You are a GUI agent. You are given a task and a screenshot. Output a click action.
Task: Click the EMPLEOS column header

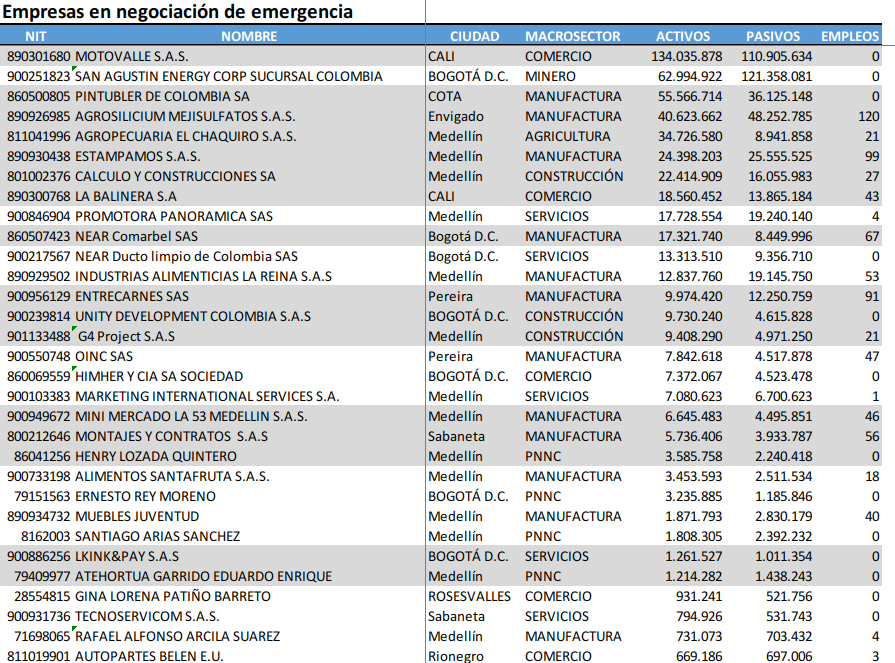[x=850, y=37]
